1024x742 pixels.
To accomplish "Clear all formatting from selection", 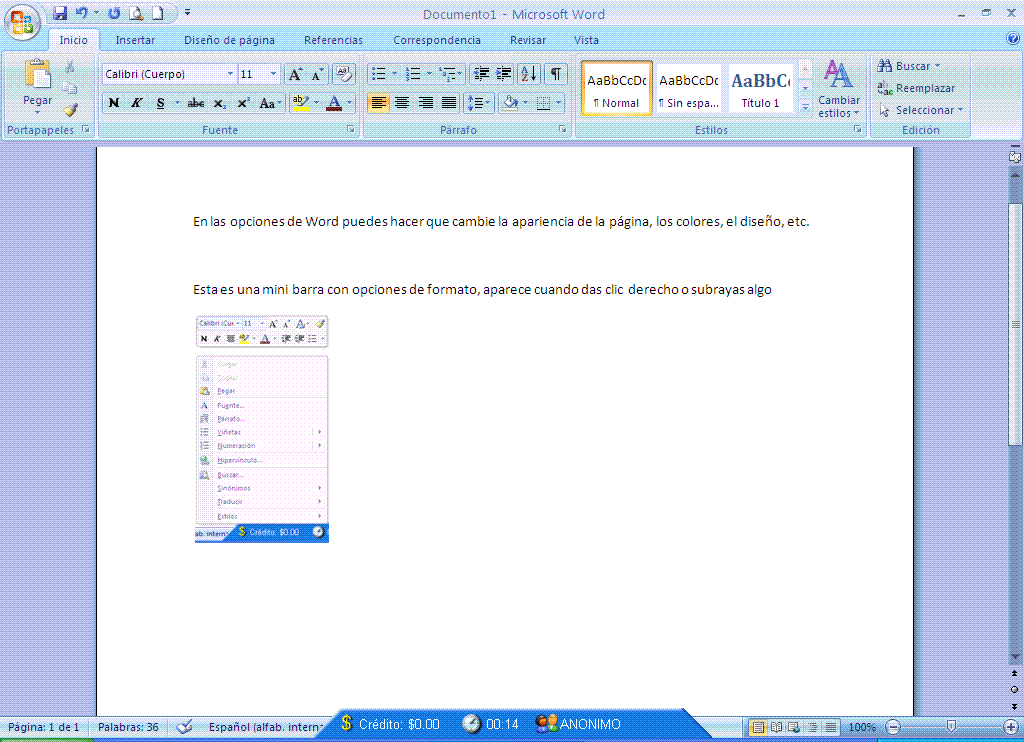I will pos(344,74).
